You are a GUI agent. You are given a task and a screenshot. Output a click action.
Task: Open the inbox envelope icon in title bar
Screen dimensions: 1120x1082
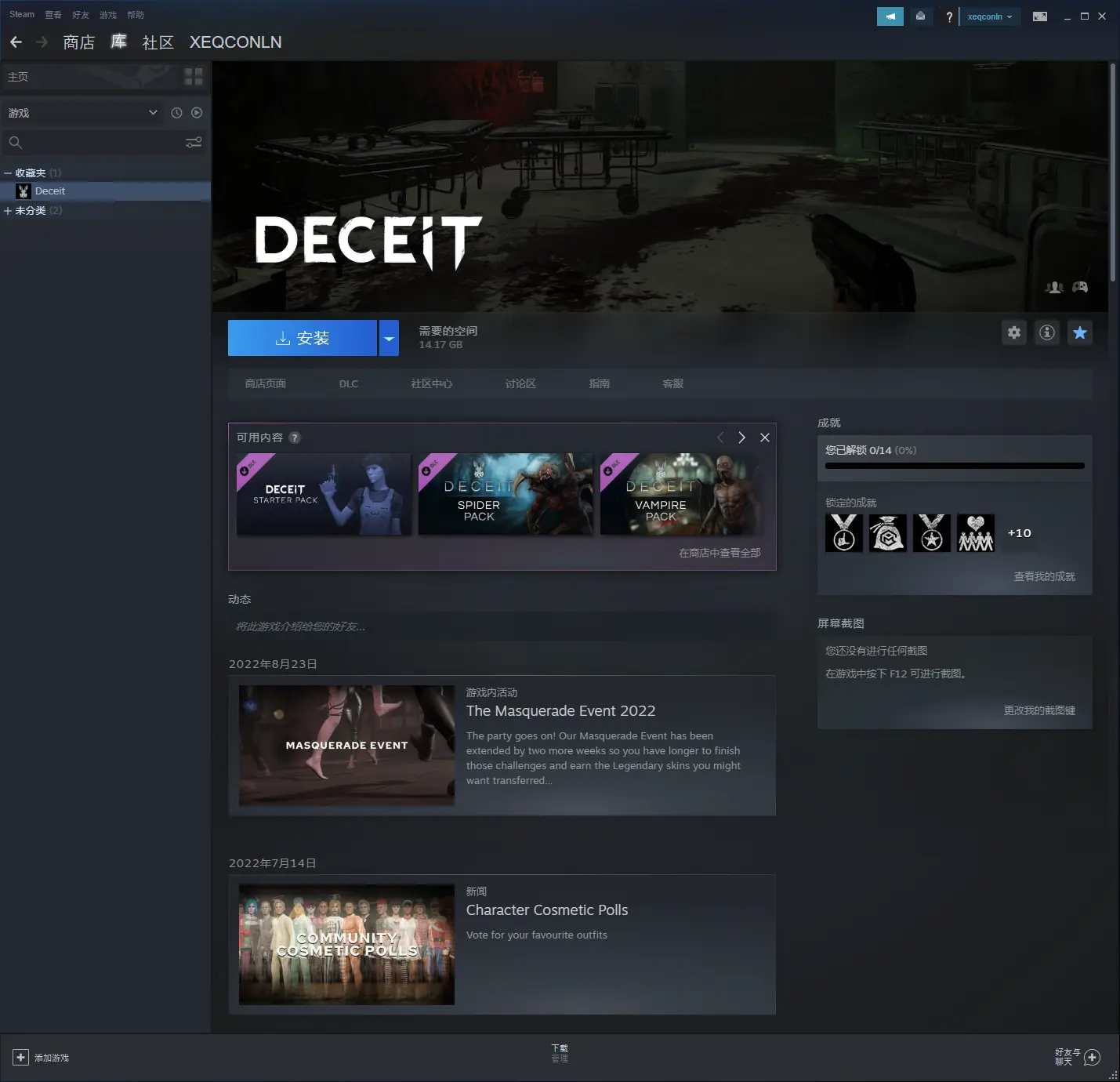point(920,16)
